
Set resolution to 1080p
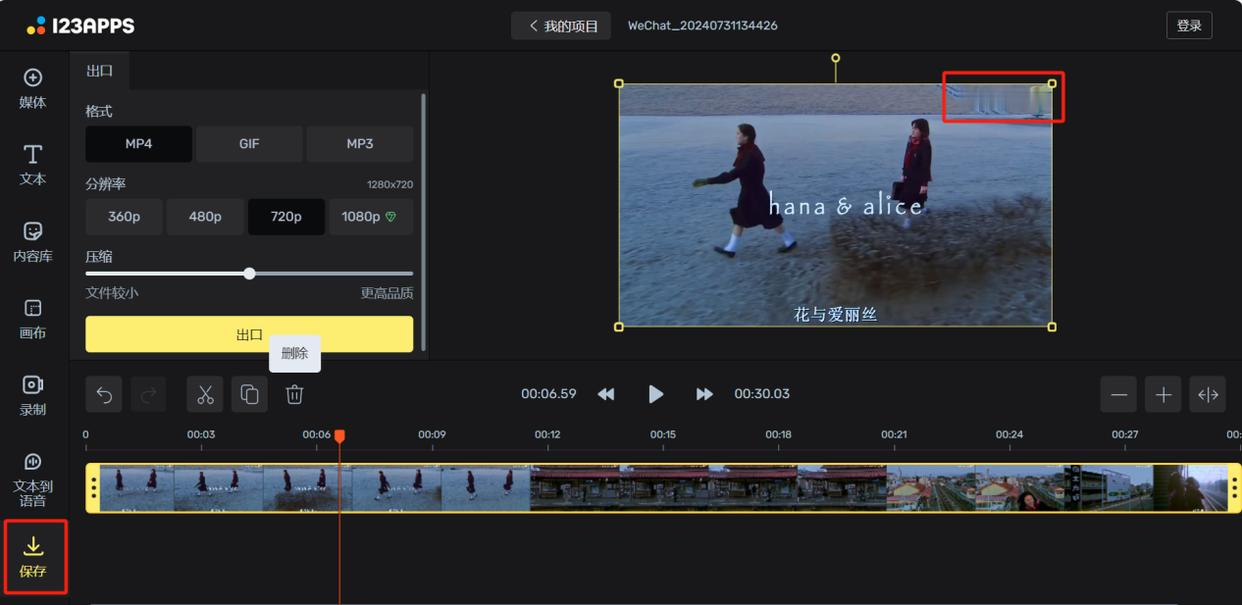(x=370, y=217)
